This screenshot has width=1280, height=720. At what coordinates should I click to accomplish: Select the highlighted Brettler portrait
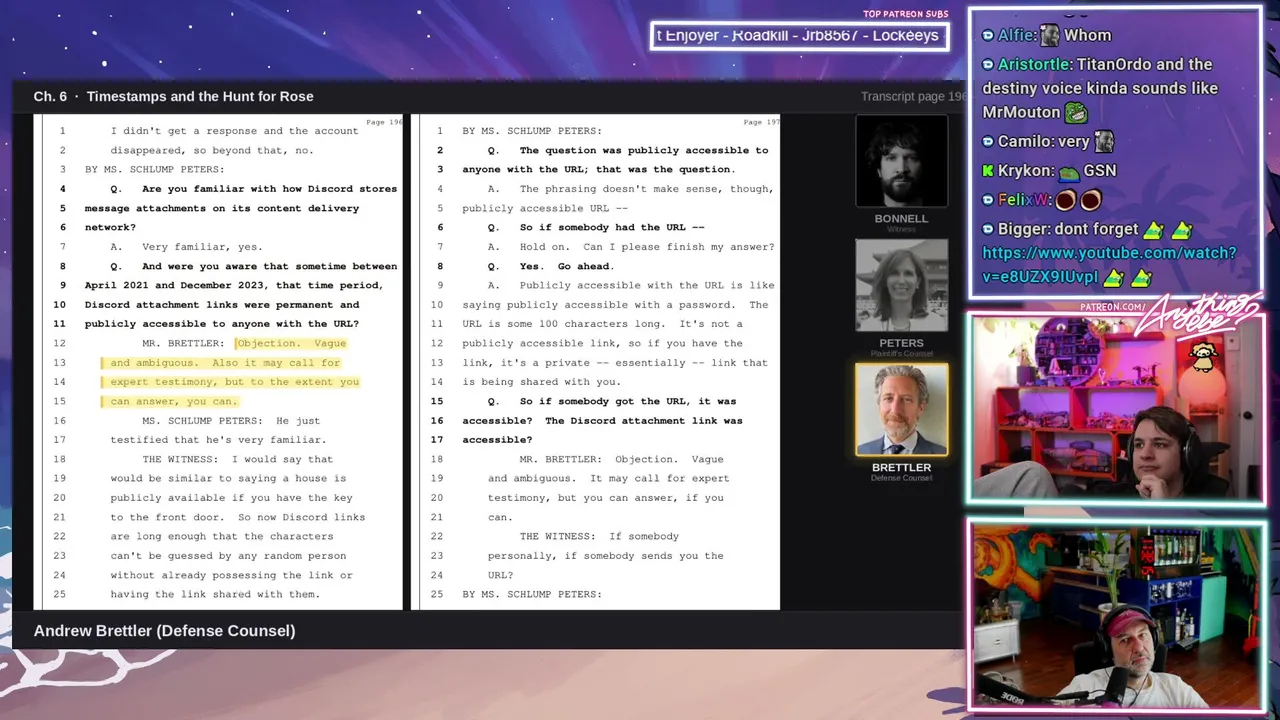click(x=901, y=409)
